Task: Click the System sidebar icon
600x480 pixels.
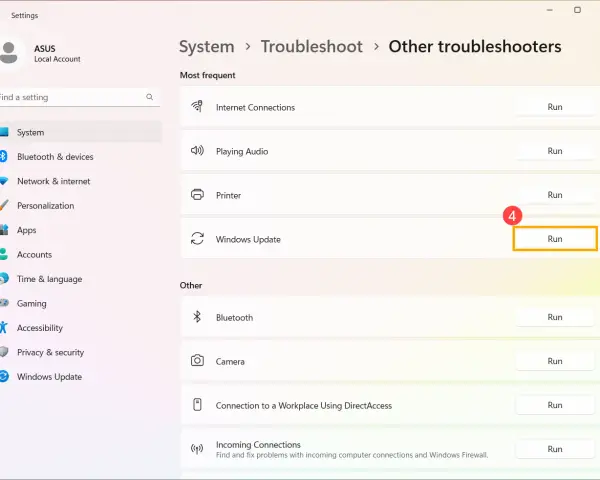Action: click(4, 132)
